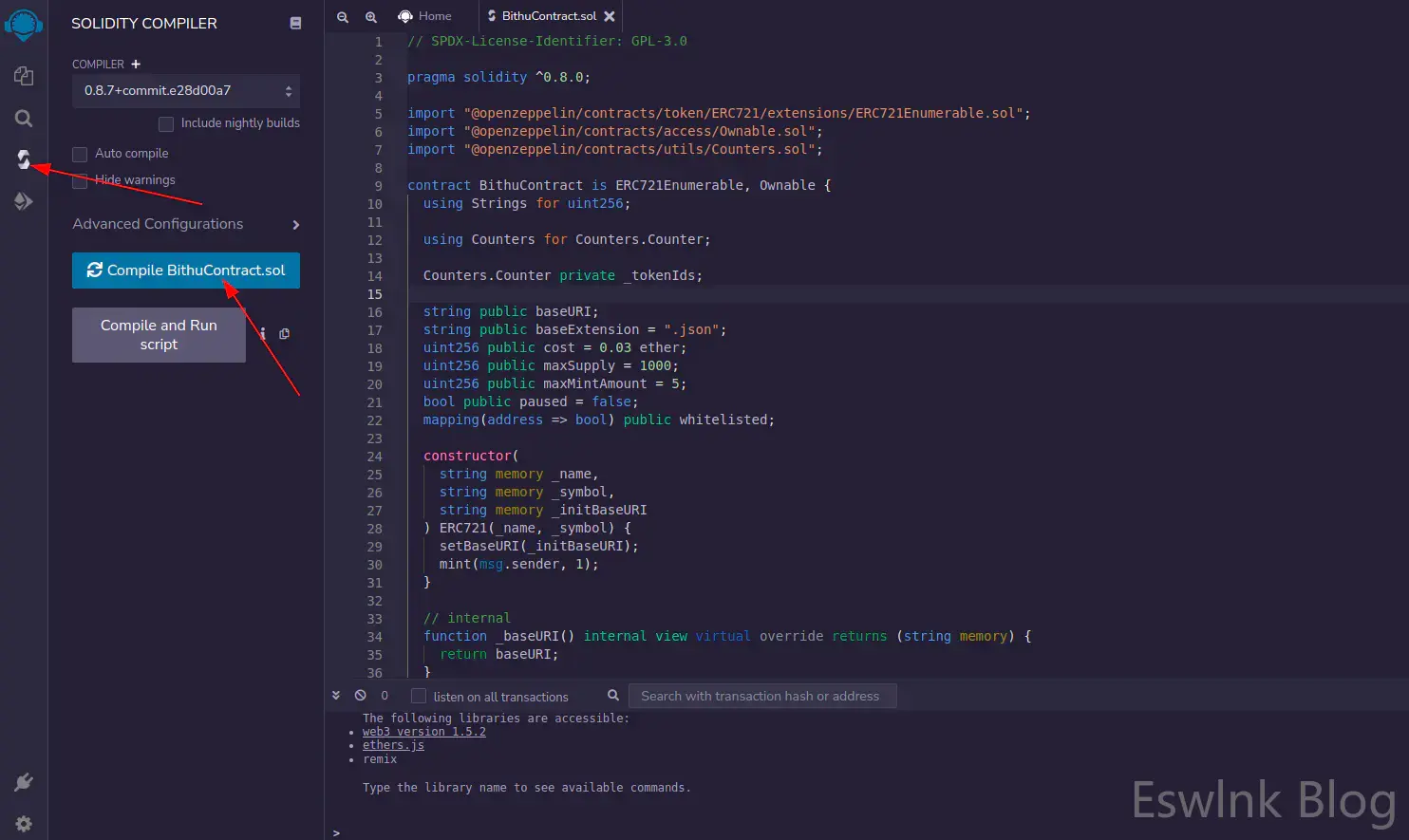
Task: Open the Plugin Manager plug icon
Action: 24,782
